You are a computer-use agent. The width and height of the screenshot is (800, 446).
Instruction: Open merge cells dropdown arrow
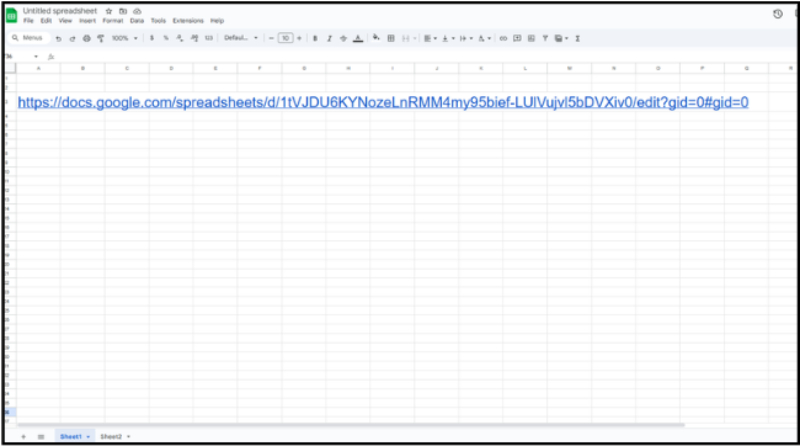click(x=415, y=38)
